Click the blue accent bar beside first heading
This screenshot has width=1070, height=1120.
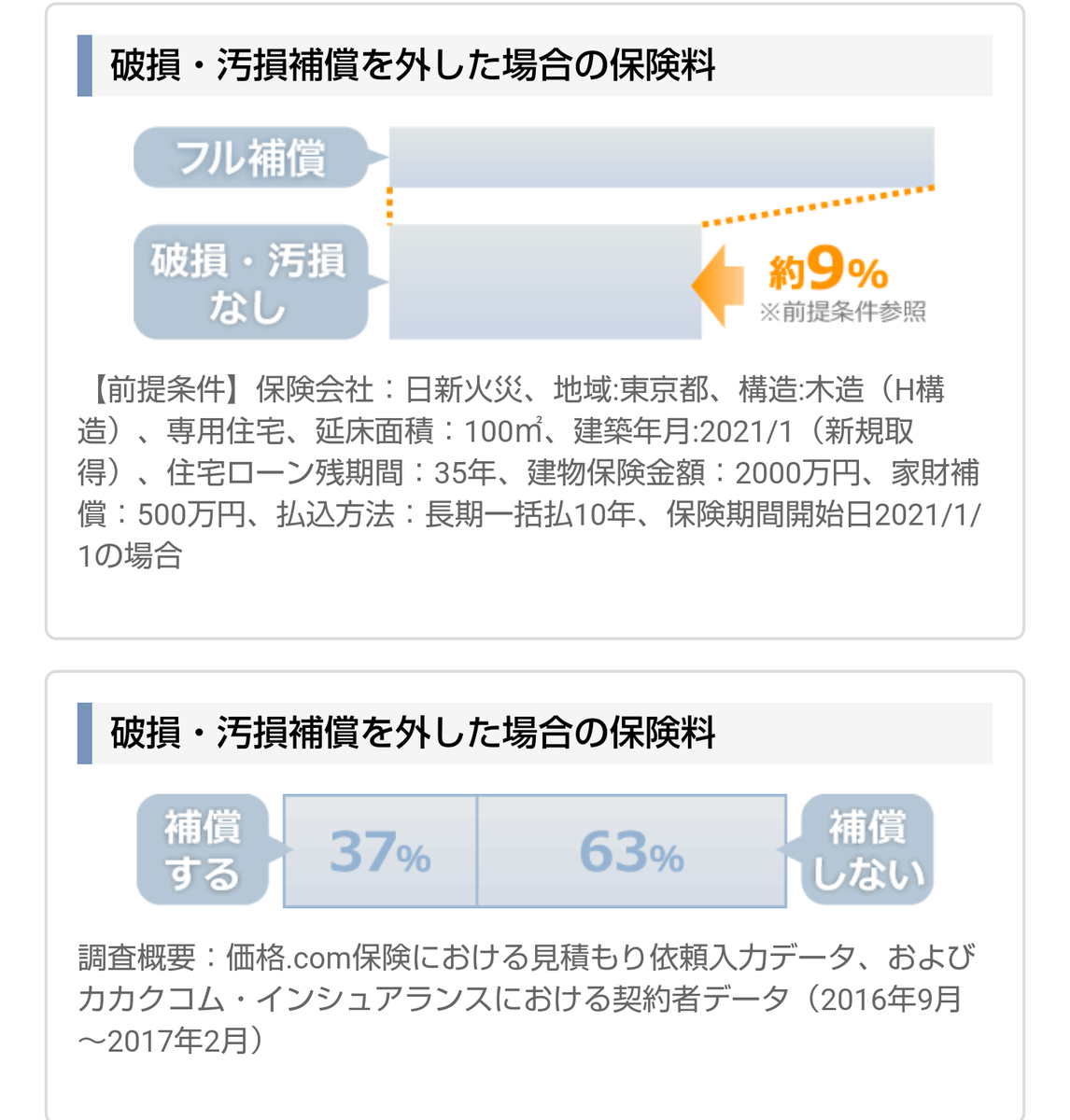(x=85, y=66)
